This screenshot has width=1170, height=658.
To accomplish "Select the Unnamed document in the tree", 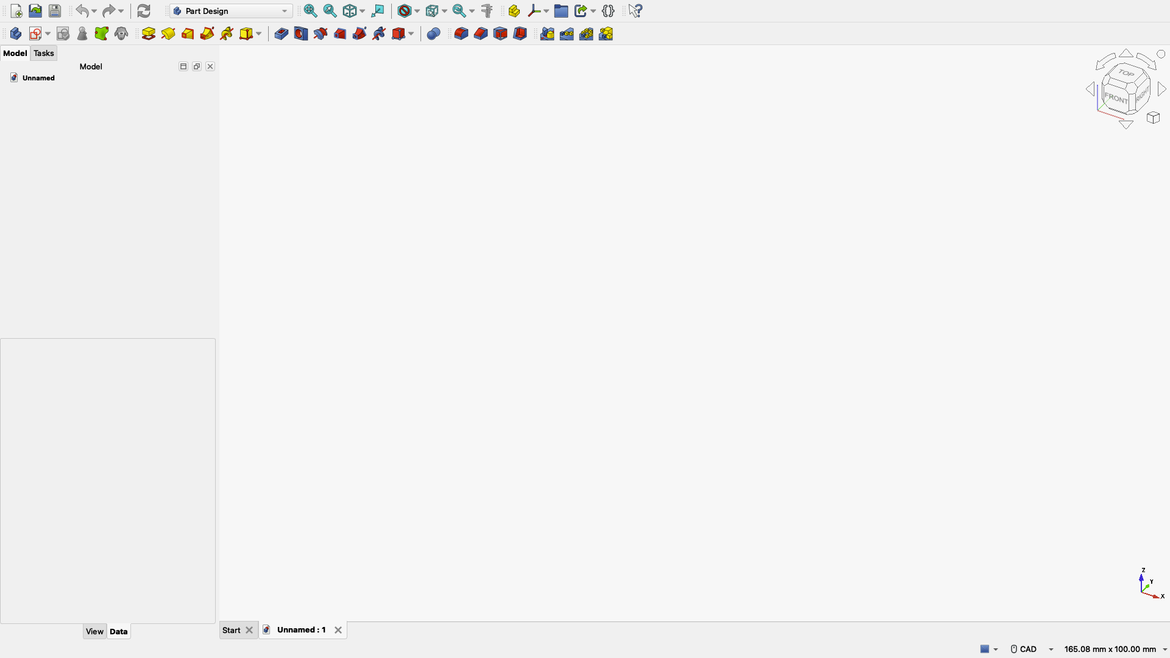I will tap(38, 77).
